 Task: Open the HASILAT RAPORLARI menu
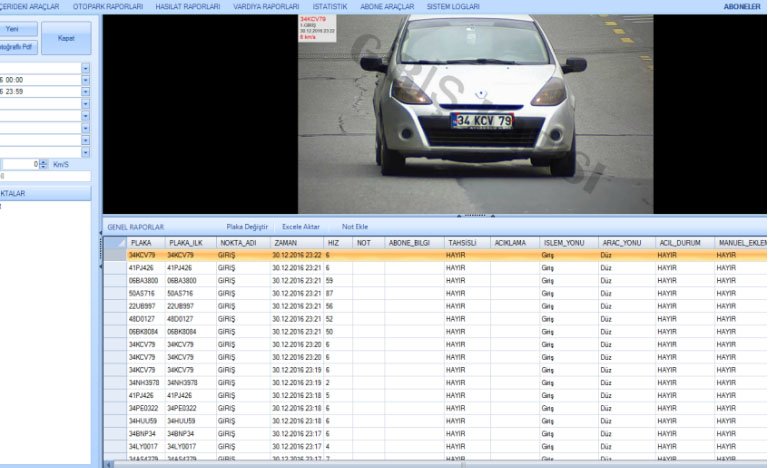(187, 7)
